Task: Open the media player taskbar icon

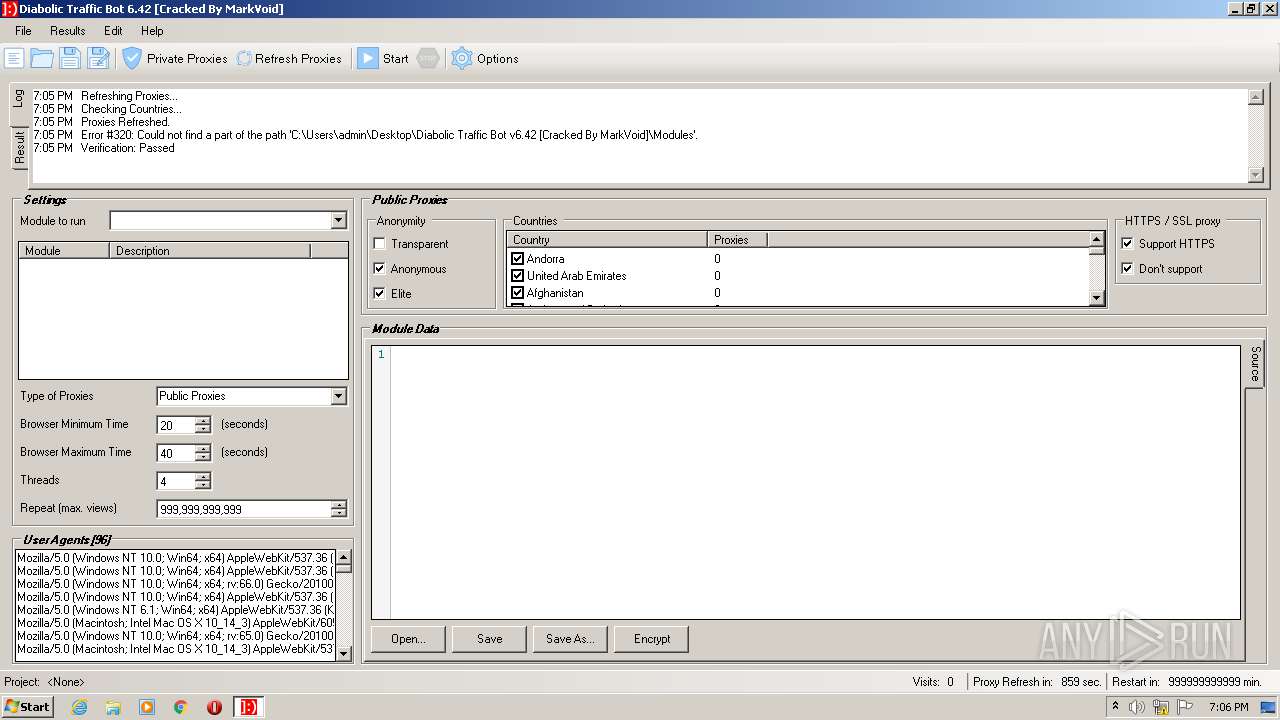Action: pyautogui.click(x=147, y=707)
